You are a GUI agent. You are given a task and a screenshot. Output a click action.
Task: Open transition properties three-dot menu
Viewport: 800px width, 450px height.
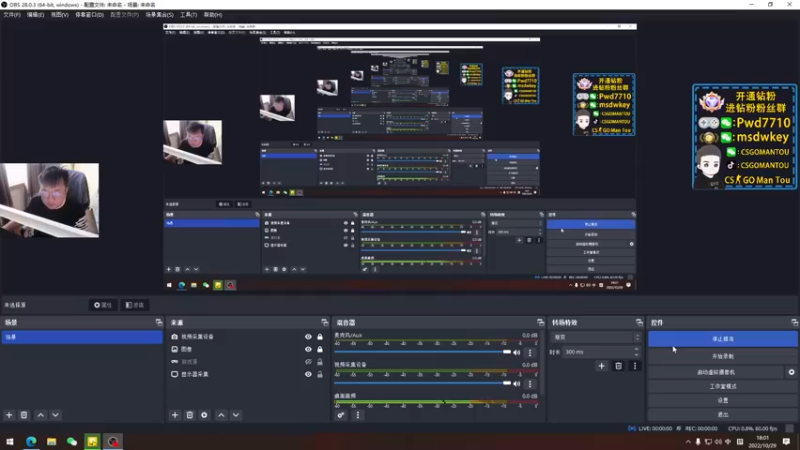pyautogui.click(x=635, y=366)
